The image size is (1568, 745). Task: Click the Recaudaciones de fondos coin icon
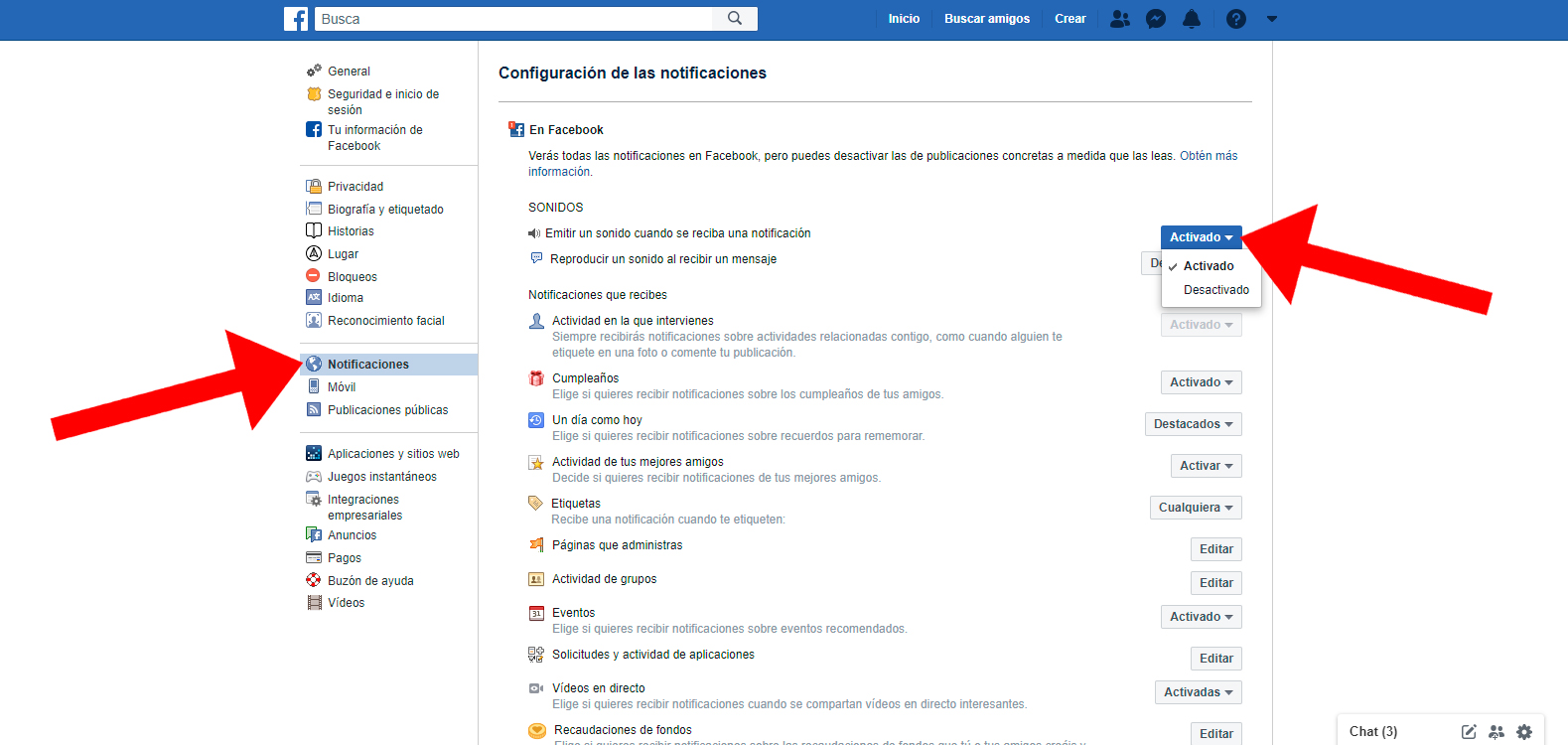(x=537, y=731)
